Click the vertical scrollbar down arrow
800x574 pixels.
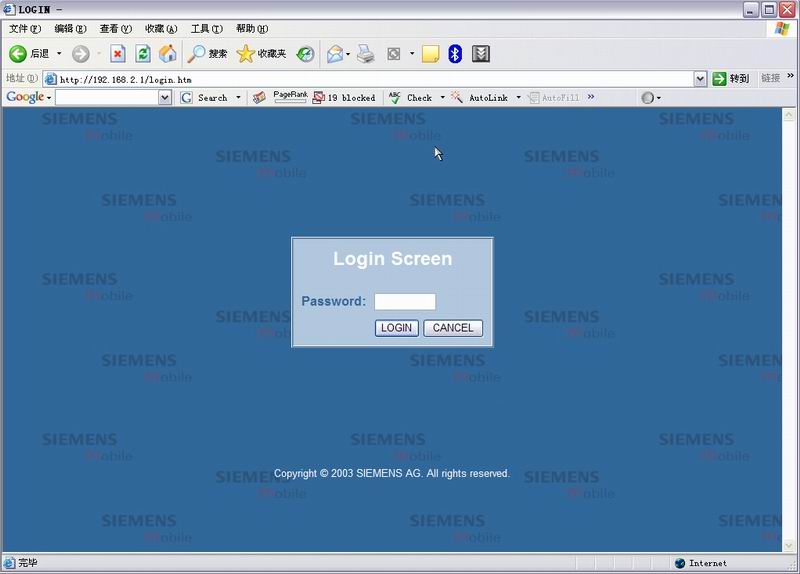(789, 545)
